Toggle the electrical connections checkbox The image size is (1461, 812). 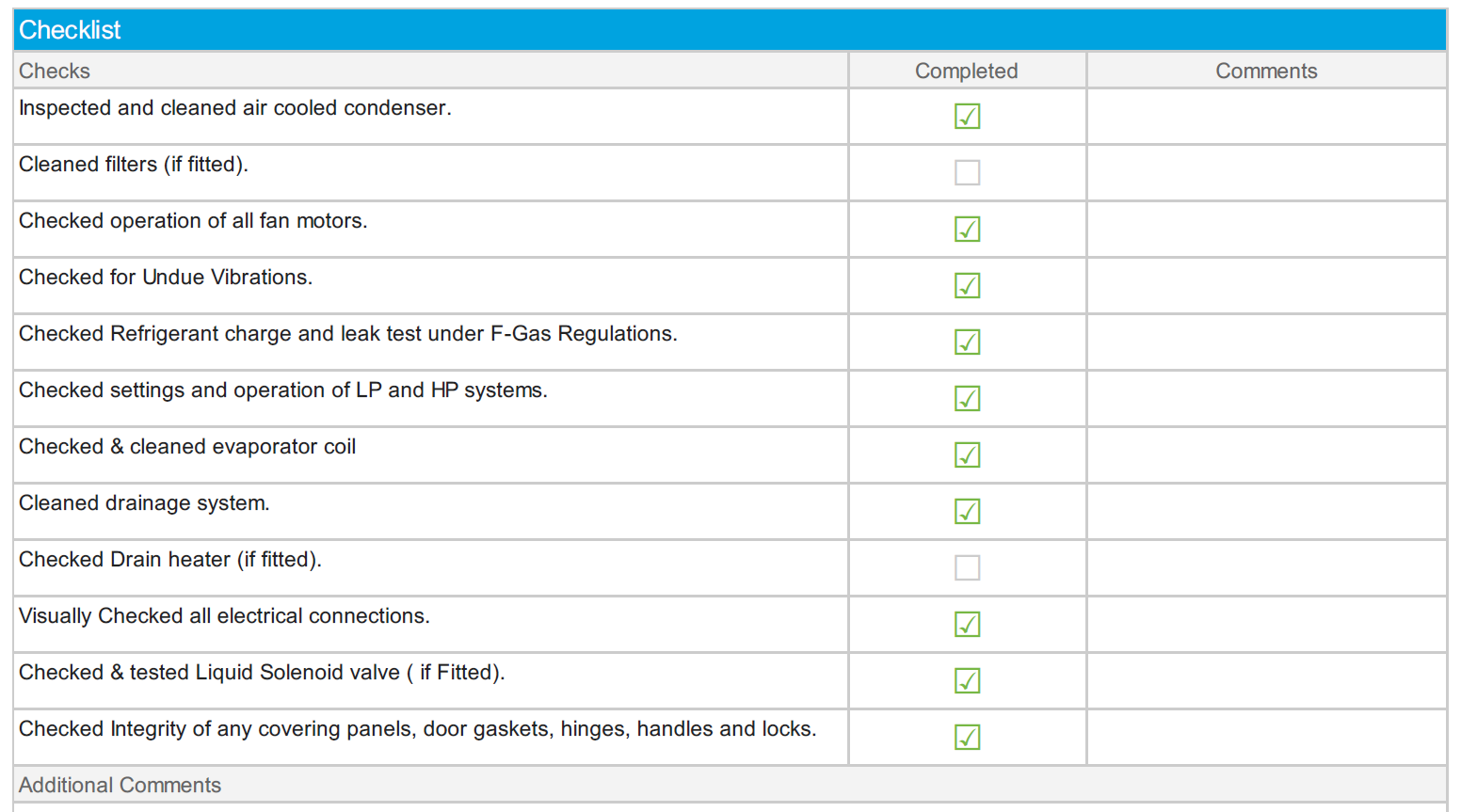[x=967, y=625]
